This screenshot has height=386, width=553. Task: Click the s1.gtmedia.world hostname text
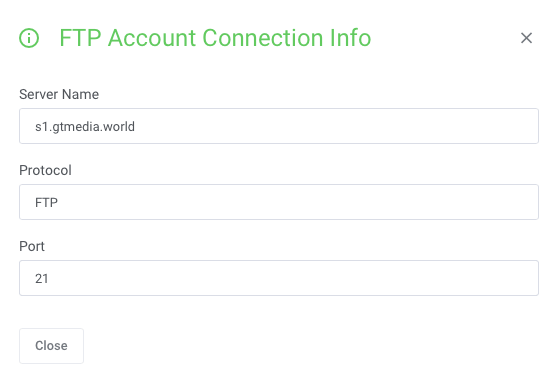85,126
